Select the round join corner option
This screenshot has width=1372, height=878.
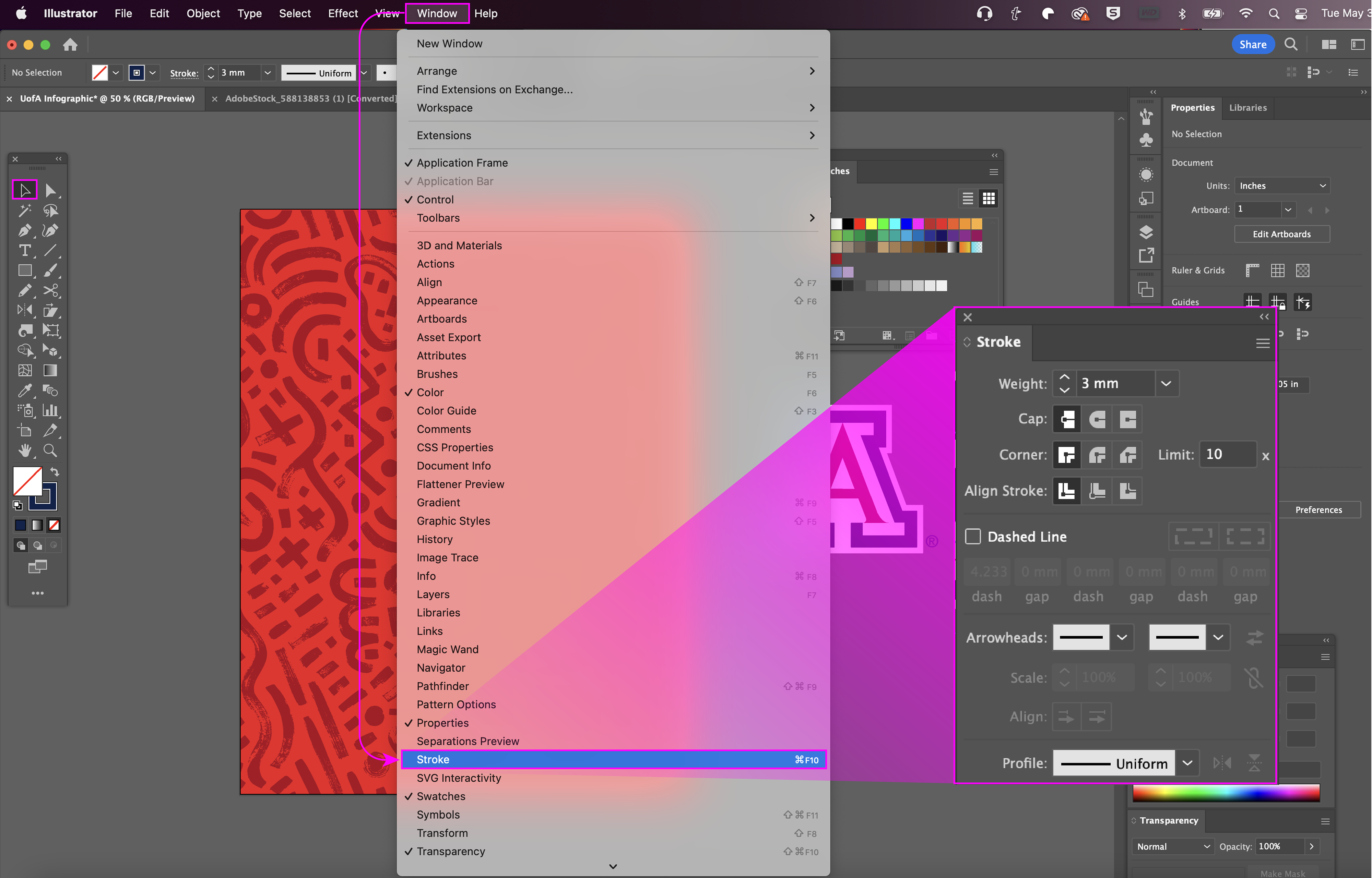pos(1097,455)
